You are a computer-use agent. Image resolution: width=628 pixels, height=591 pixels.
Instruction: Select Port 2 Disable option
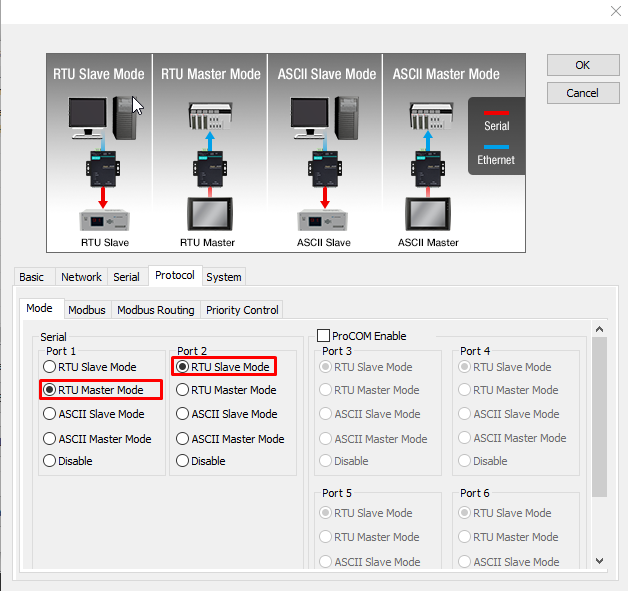201,460
